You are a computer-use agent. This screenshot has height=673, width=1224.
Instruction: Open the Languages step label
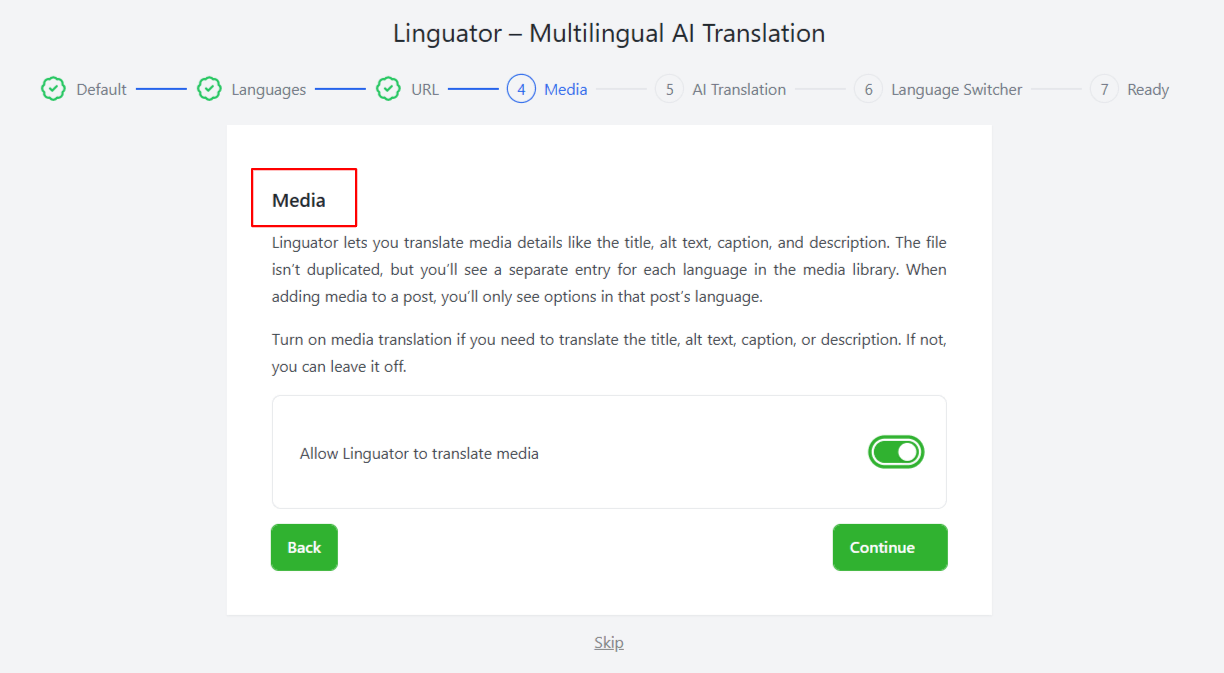(268, 90)
